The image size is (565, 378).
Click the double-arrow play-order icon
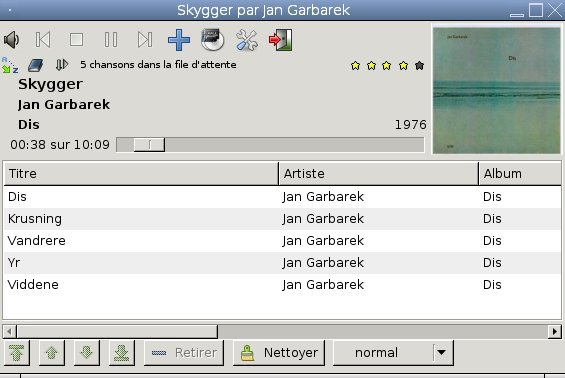point(62,65)
